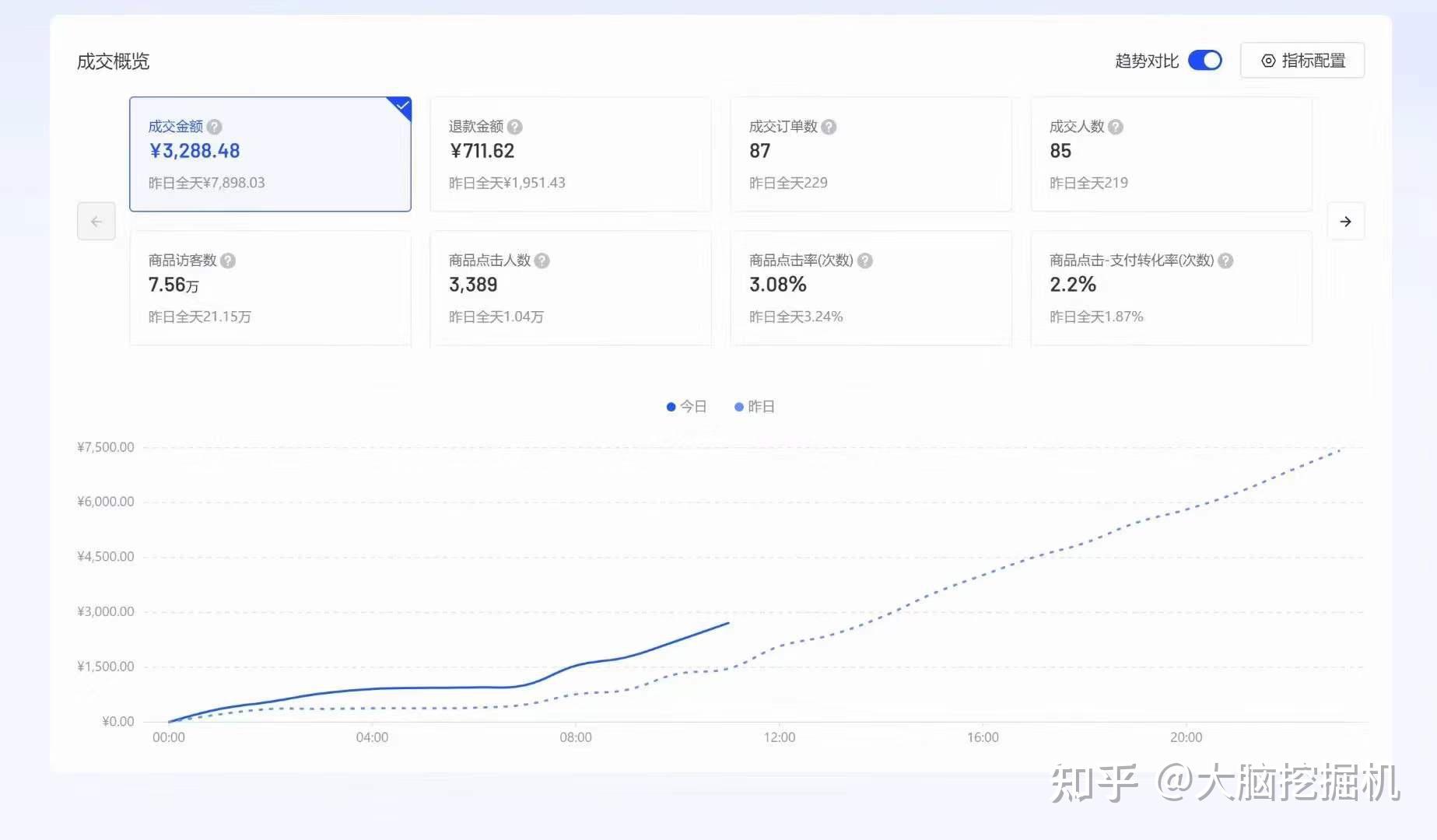Show next metrics with right arrow
1437x840 pixels.
point(1346,222)
